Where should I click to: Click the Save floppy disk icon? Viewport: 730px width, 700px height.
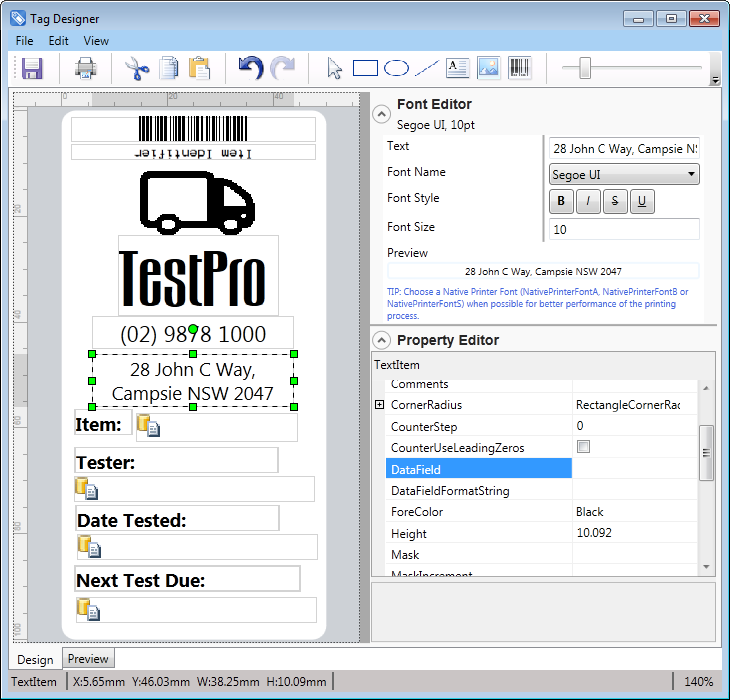coord(32,68)
